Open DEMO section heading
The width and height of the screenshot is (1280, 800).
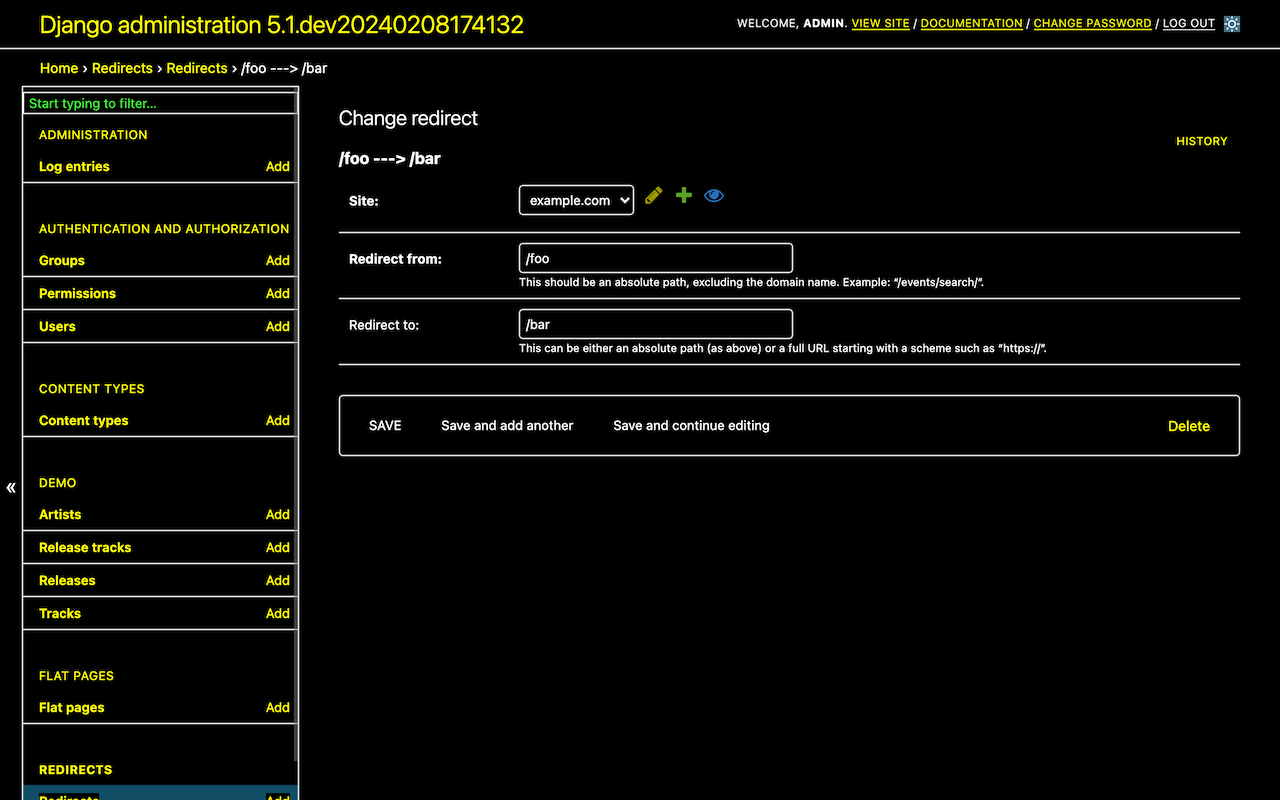point(58,482)
